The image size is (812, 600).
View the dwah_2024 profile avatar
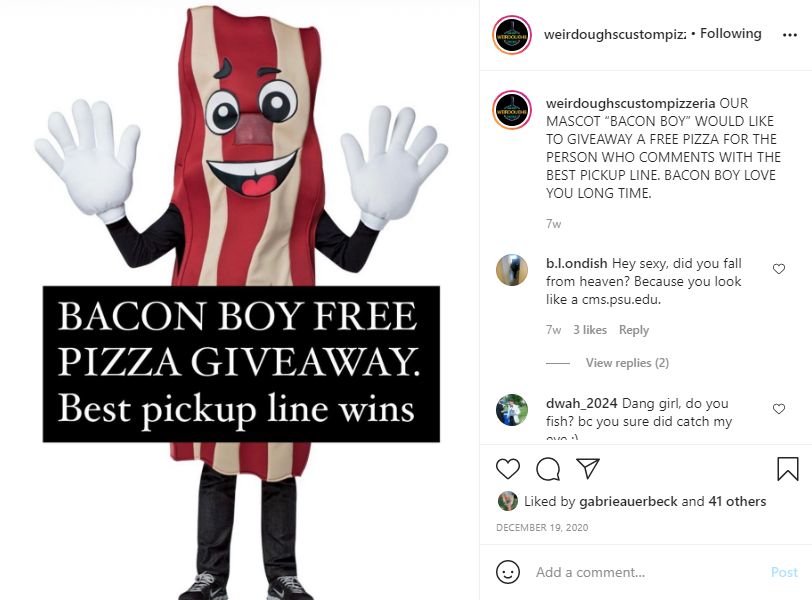tap(512, 409)
